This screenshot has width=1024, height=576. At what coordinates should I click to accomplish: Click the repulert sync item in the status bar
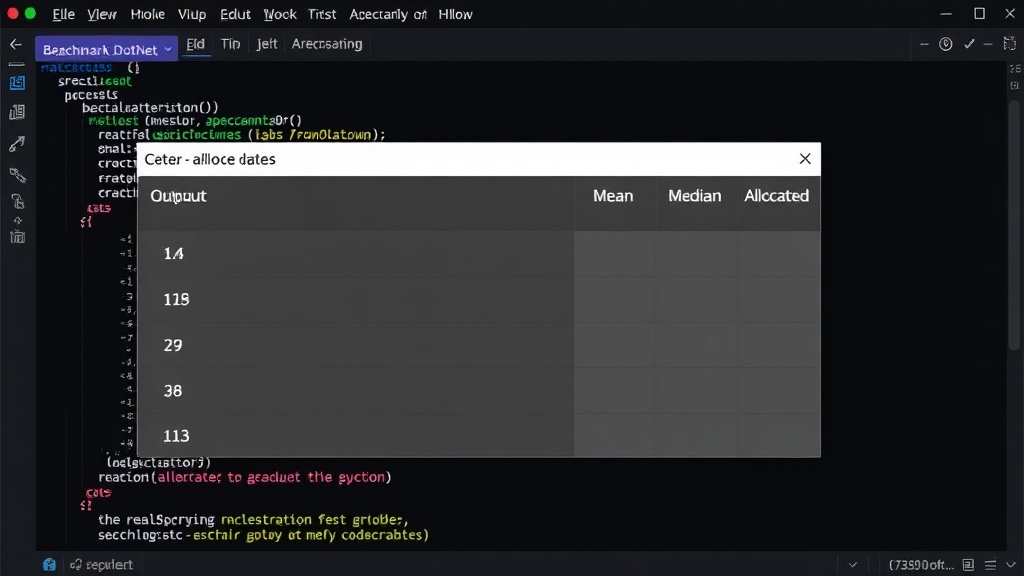tap(101, 564)
